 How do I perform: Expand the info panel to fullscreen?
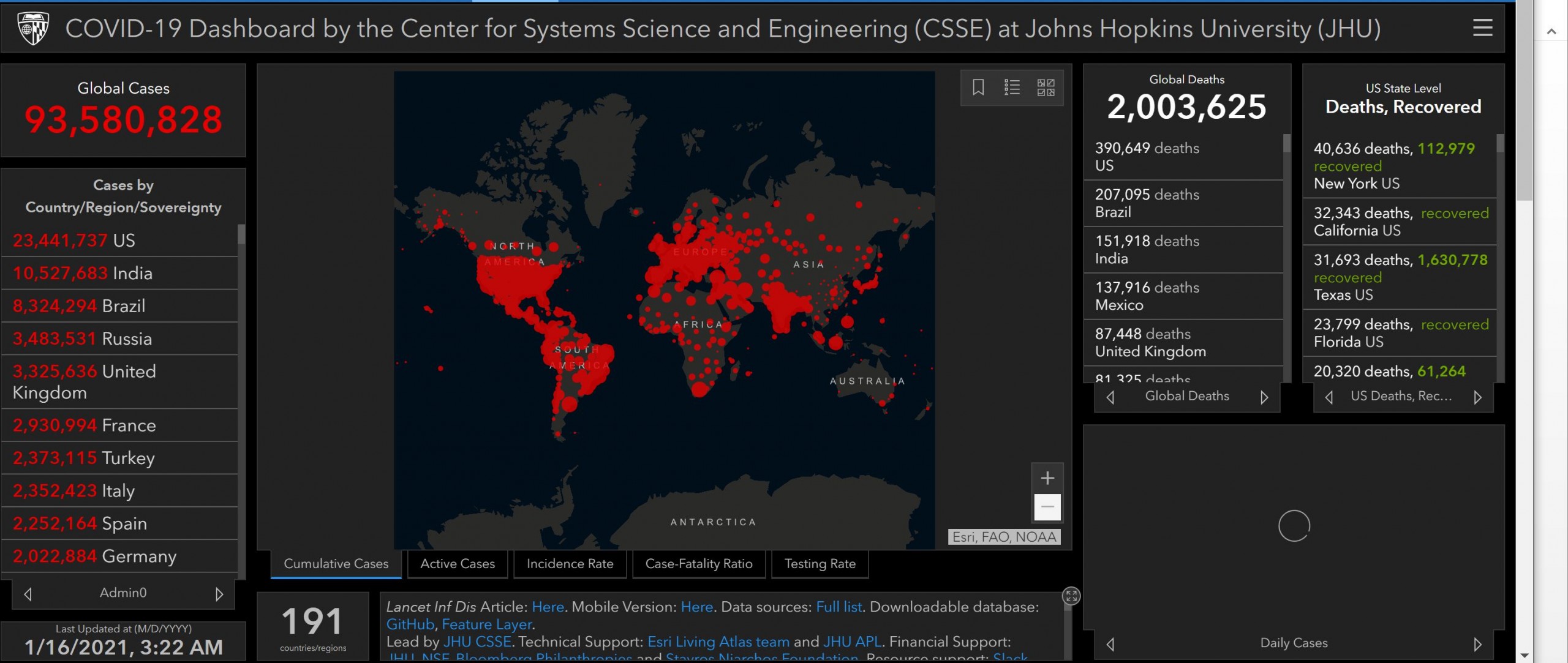coord(1071,596)
